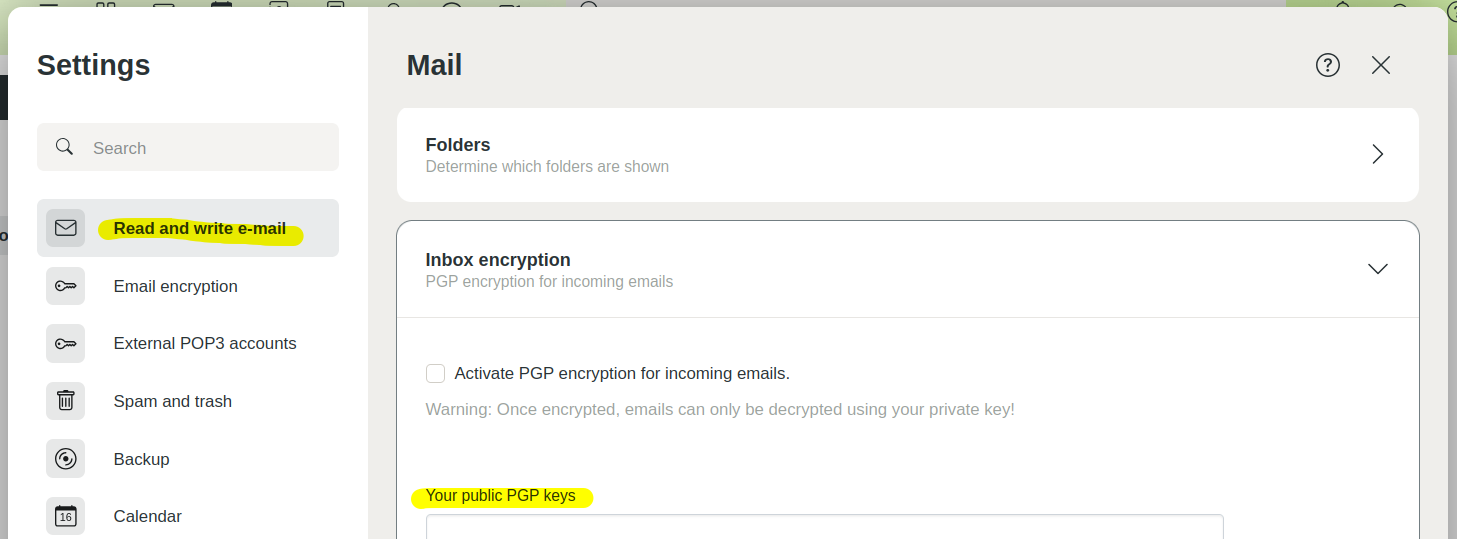Open the Email encryption settings page

coord(175,286)
